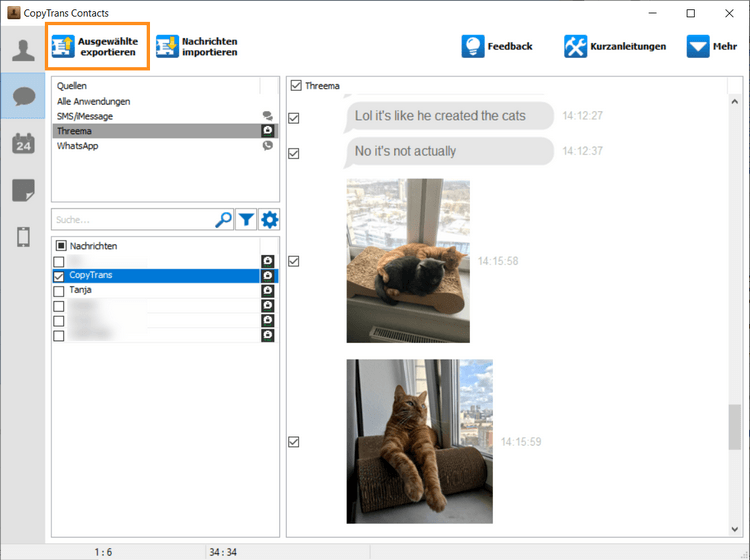Screen dimensions: 750x560
Task: Click the 1 : 6 status bar counter
Action: click(x=103, y=552)
